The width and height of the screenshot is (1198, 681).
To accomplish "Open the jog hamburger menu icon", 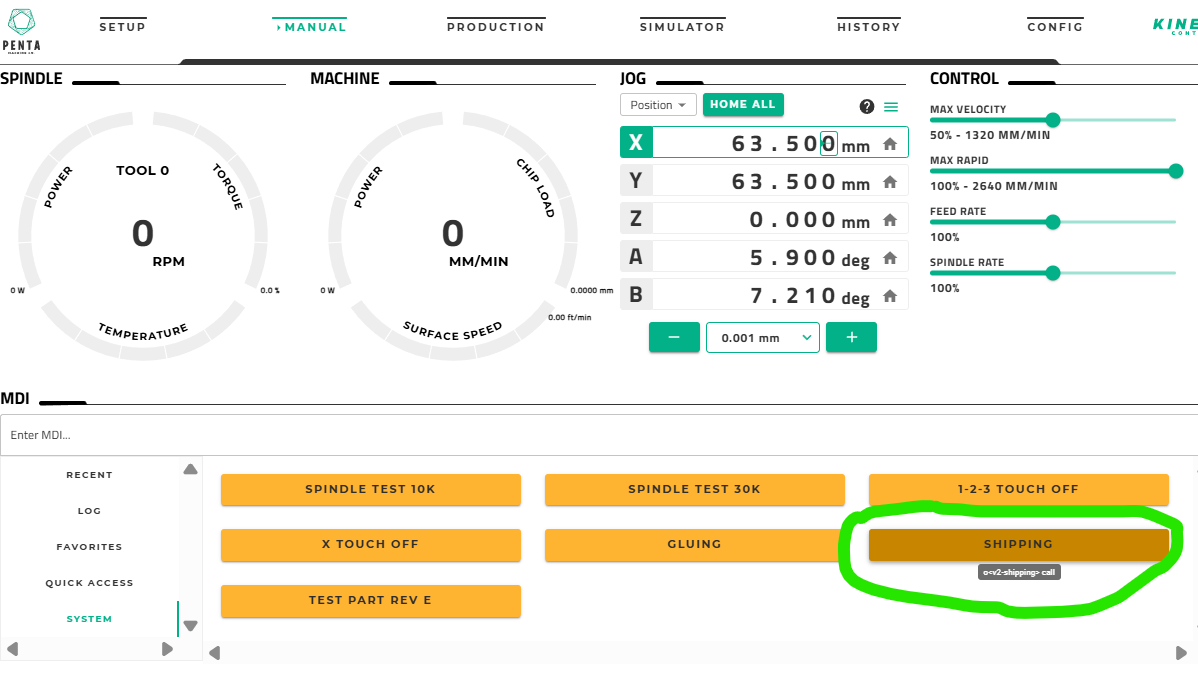I will pyautogui.click(x=891, y=107).
